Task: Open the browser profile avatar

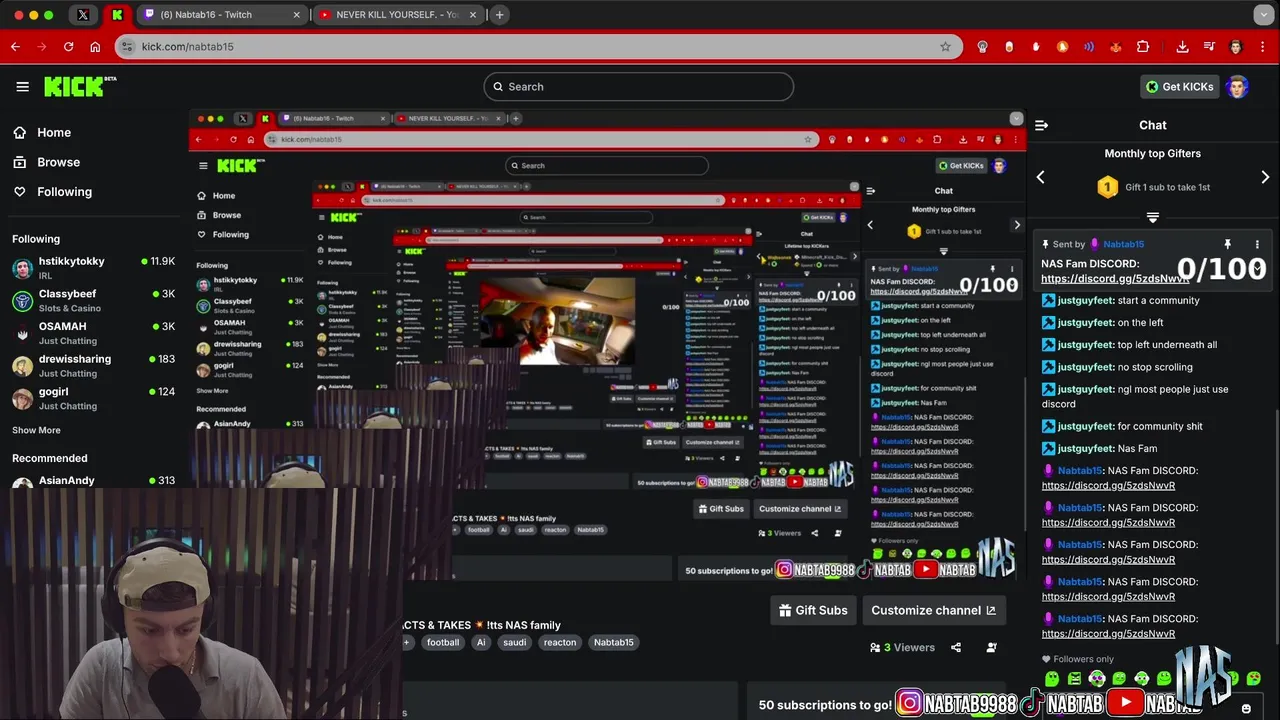Action: (1236, 47)
